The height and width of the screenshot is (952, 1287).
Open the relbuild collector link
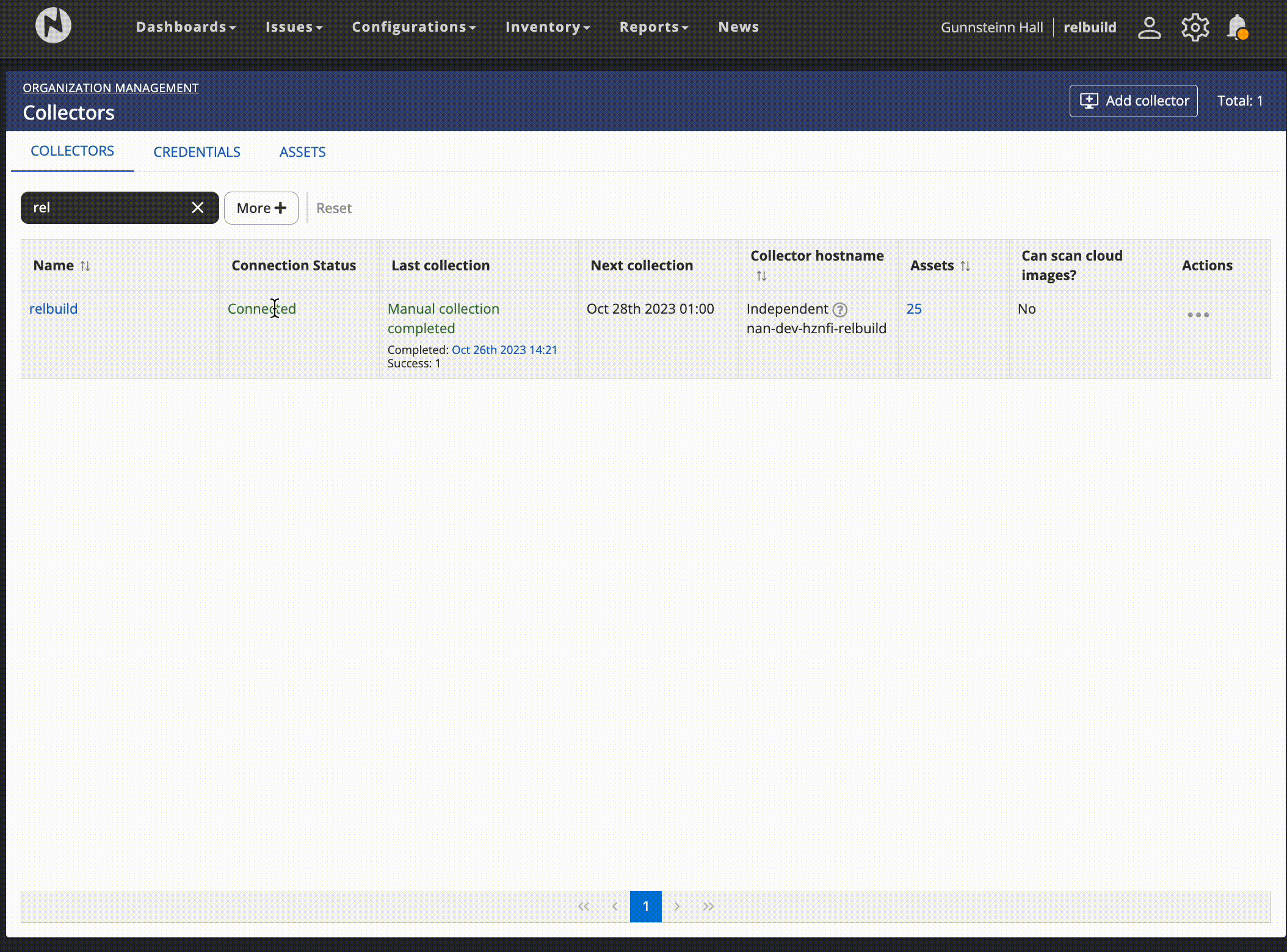tap(54, 309)
